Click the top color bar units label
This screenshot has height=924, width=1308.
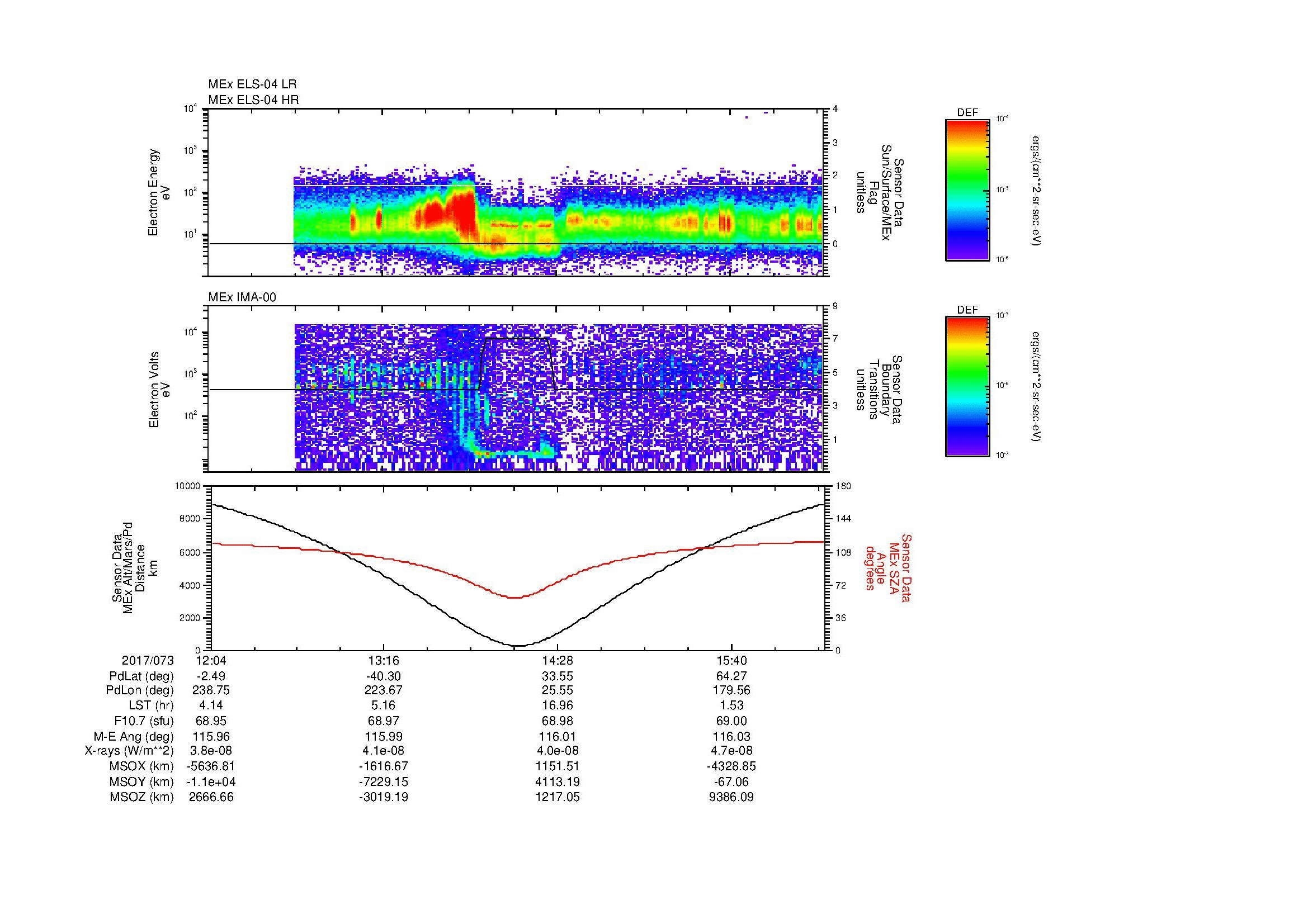click(x=1036, y=190)
